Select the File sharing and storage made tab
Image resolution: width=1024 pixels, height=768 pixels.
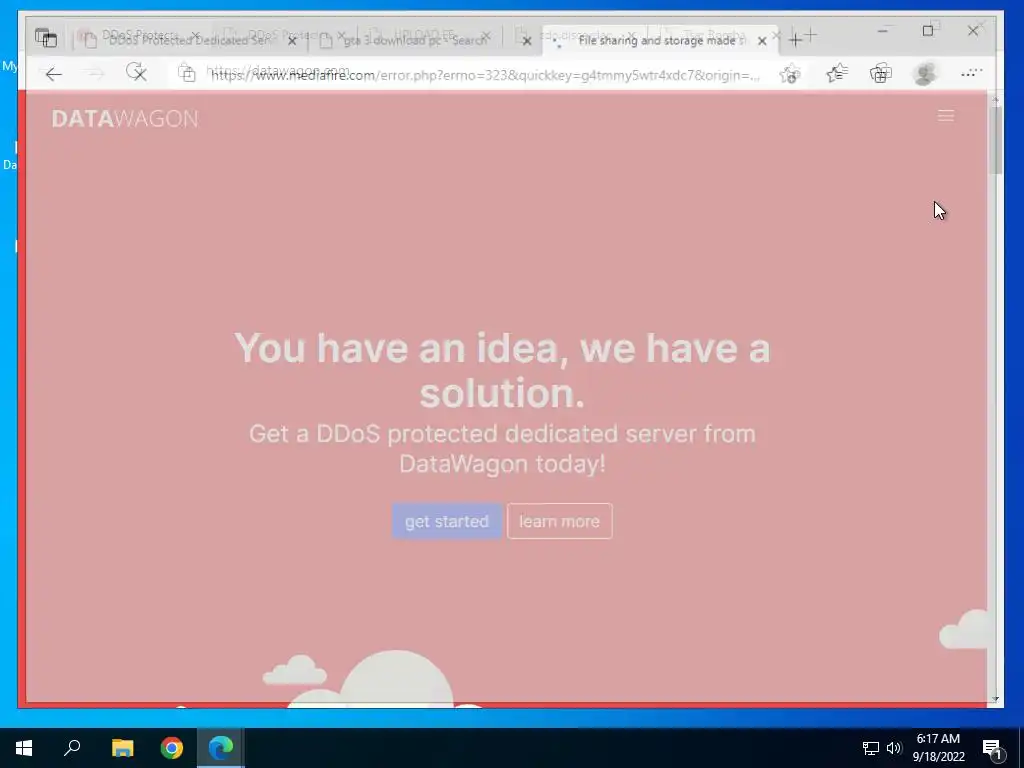pyautogui.click(x=660, y=40)
